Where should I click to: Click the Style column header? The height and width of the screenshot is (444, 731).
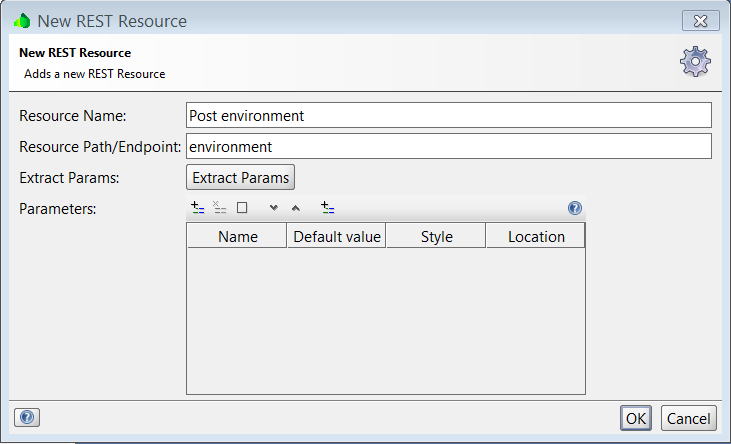(x=436, y=236)
